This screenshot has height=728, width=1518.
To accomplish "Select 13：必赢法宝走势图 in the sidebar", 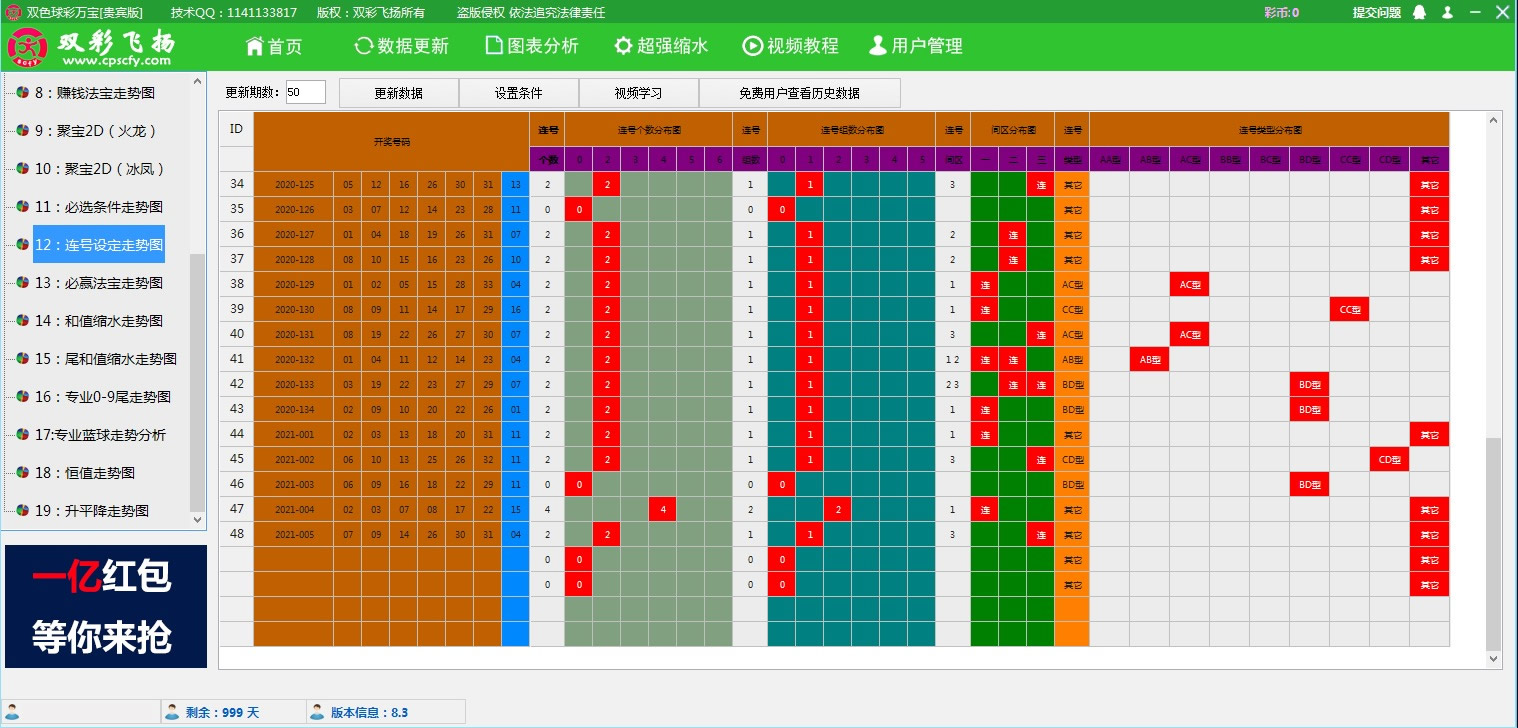I will coord(98,283).
